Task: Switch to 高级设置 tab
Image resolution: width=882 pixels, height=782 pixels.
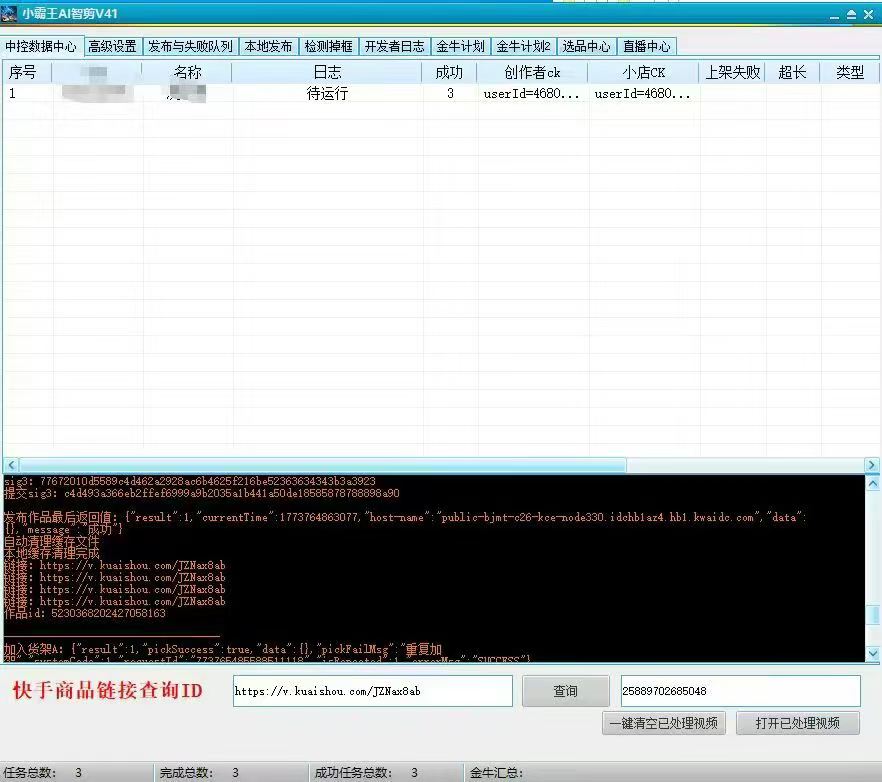Action: (x=112, y=46)
